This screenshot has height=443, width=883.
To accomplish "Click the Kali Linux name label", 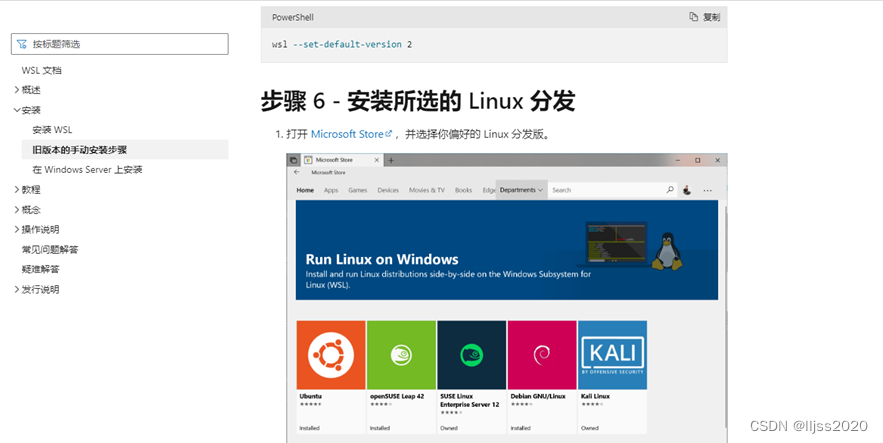I will [x=595, y=396].
